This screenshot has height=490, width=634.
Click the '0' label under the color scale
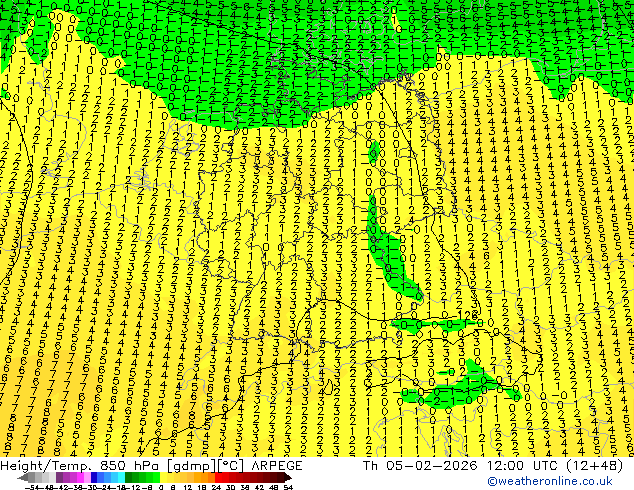click(x=161, y=487)
